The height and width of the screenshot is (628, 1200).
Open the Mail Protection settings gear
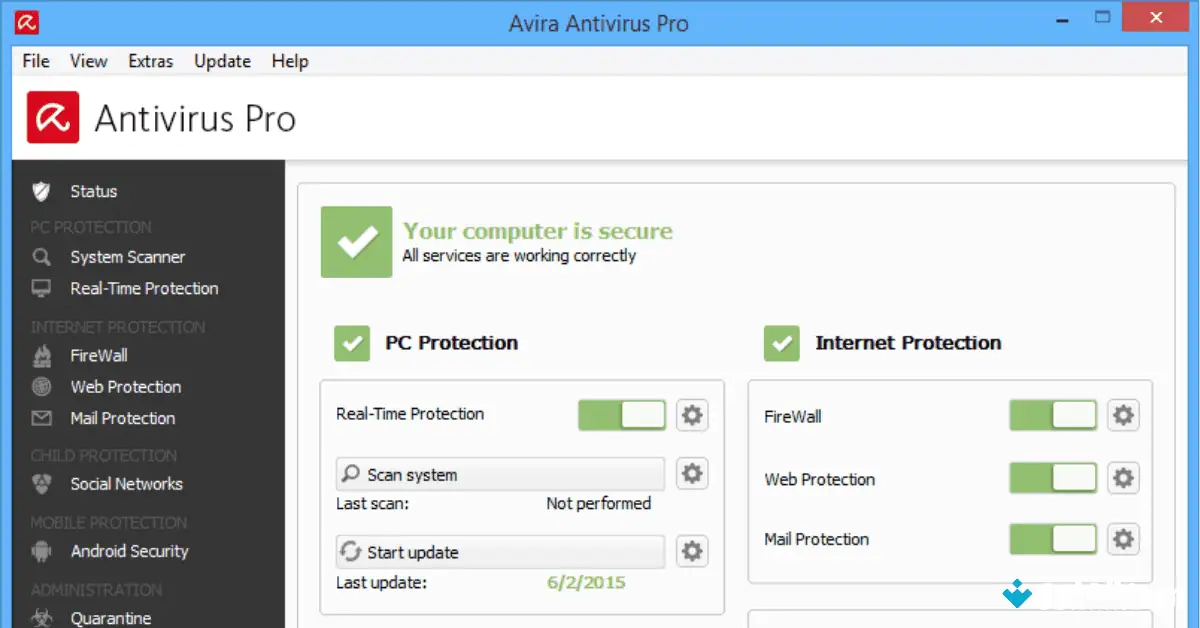pos(1123,539)
